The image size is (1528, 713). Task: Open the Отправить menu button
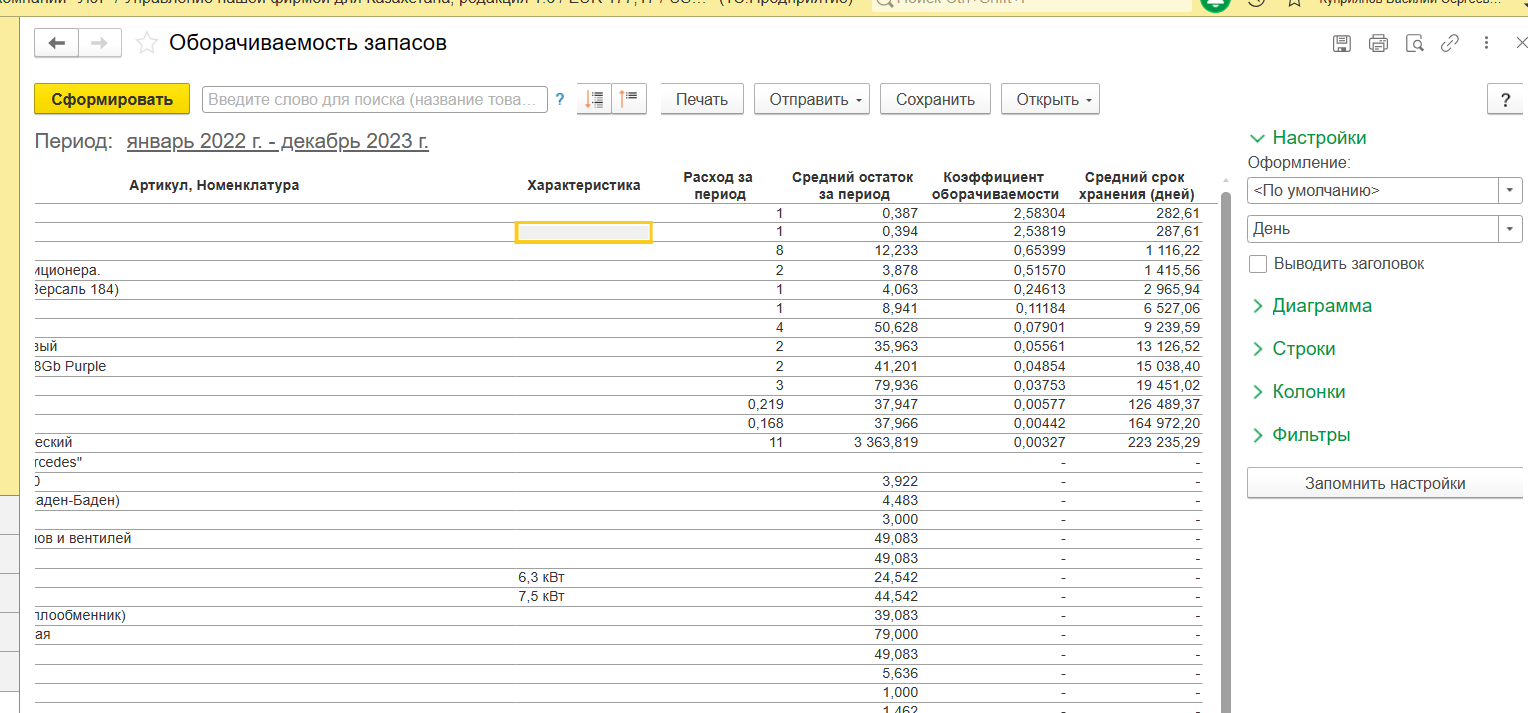[811, 99]
